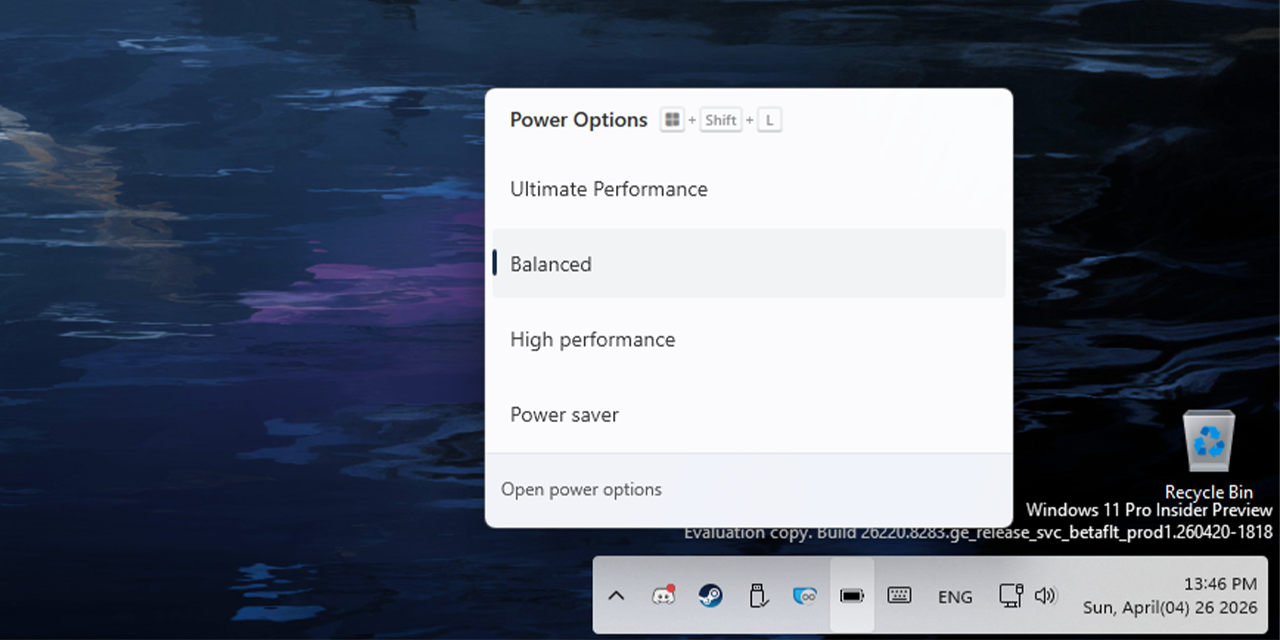Click the ENG language indicator
1280x640 pixels.
955,596
